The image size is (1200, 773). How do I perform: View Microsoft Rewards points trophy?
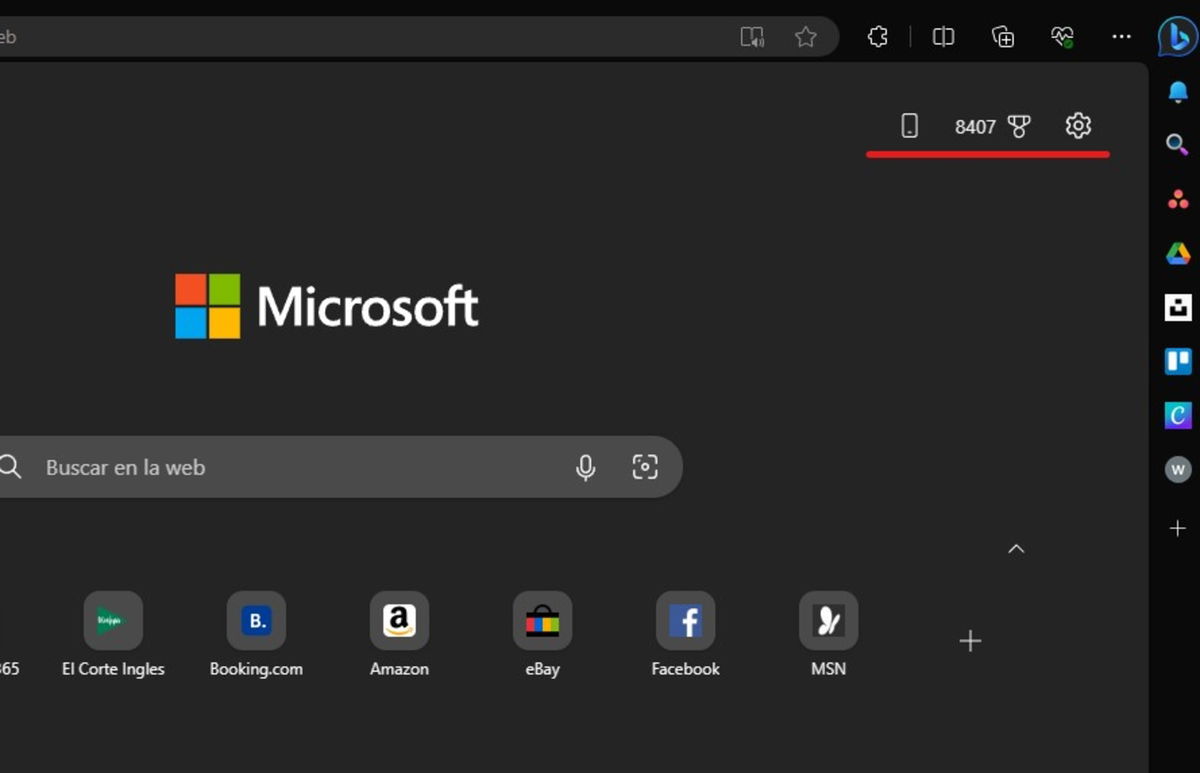click(x=1018, y=126)
